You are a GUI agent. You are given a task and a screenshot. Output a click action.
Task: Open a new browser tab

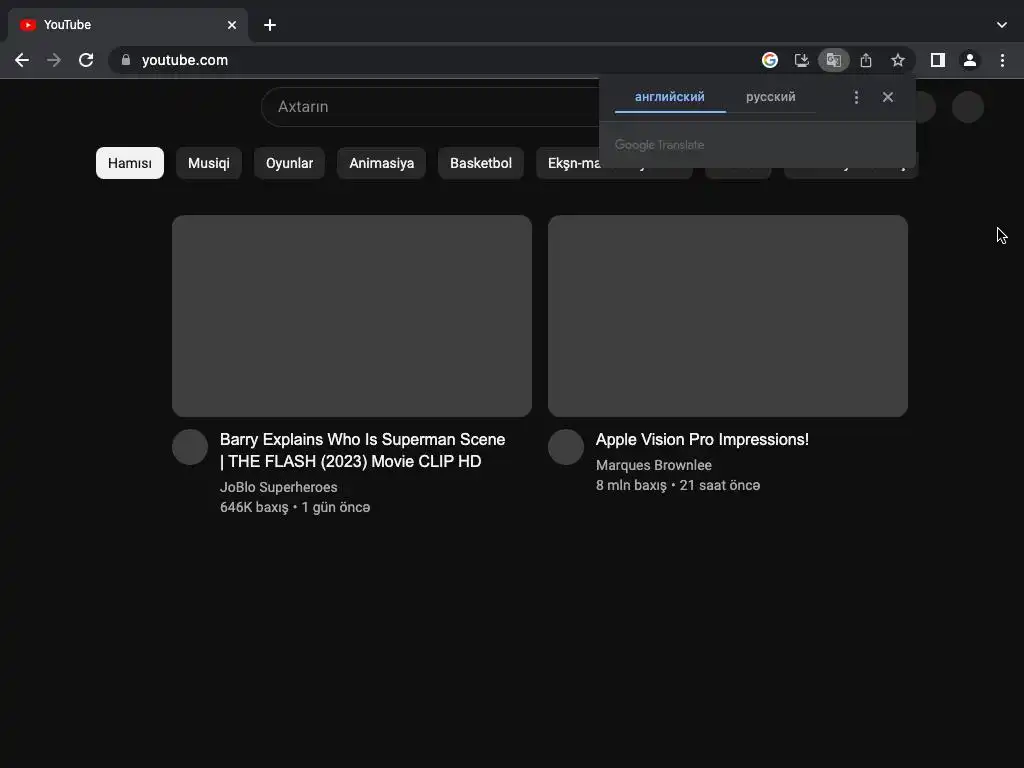click(270, 25)
